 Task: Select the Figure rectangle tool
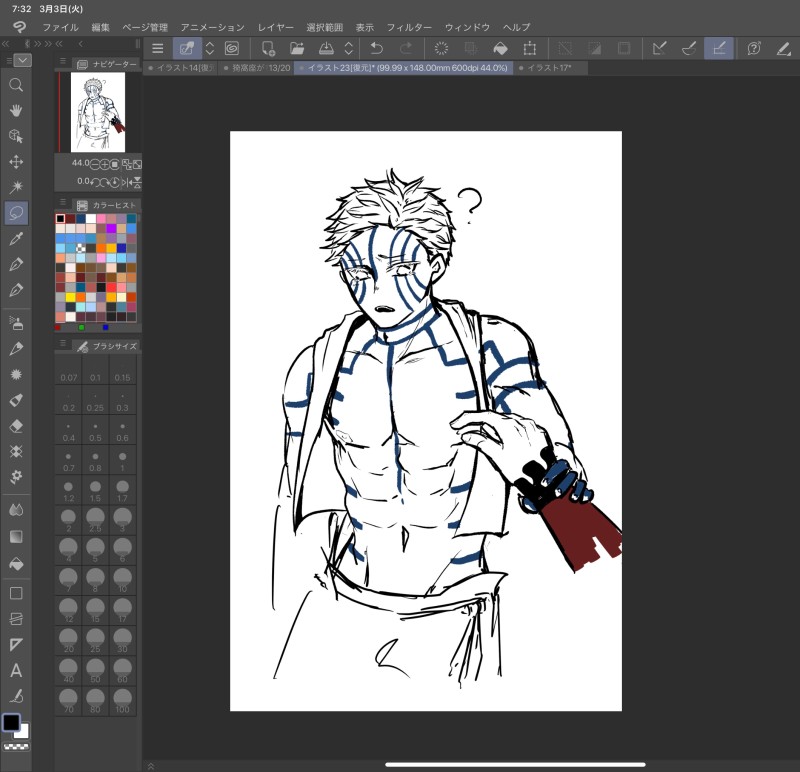tap(16, 593)
